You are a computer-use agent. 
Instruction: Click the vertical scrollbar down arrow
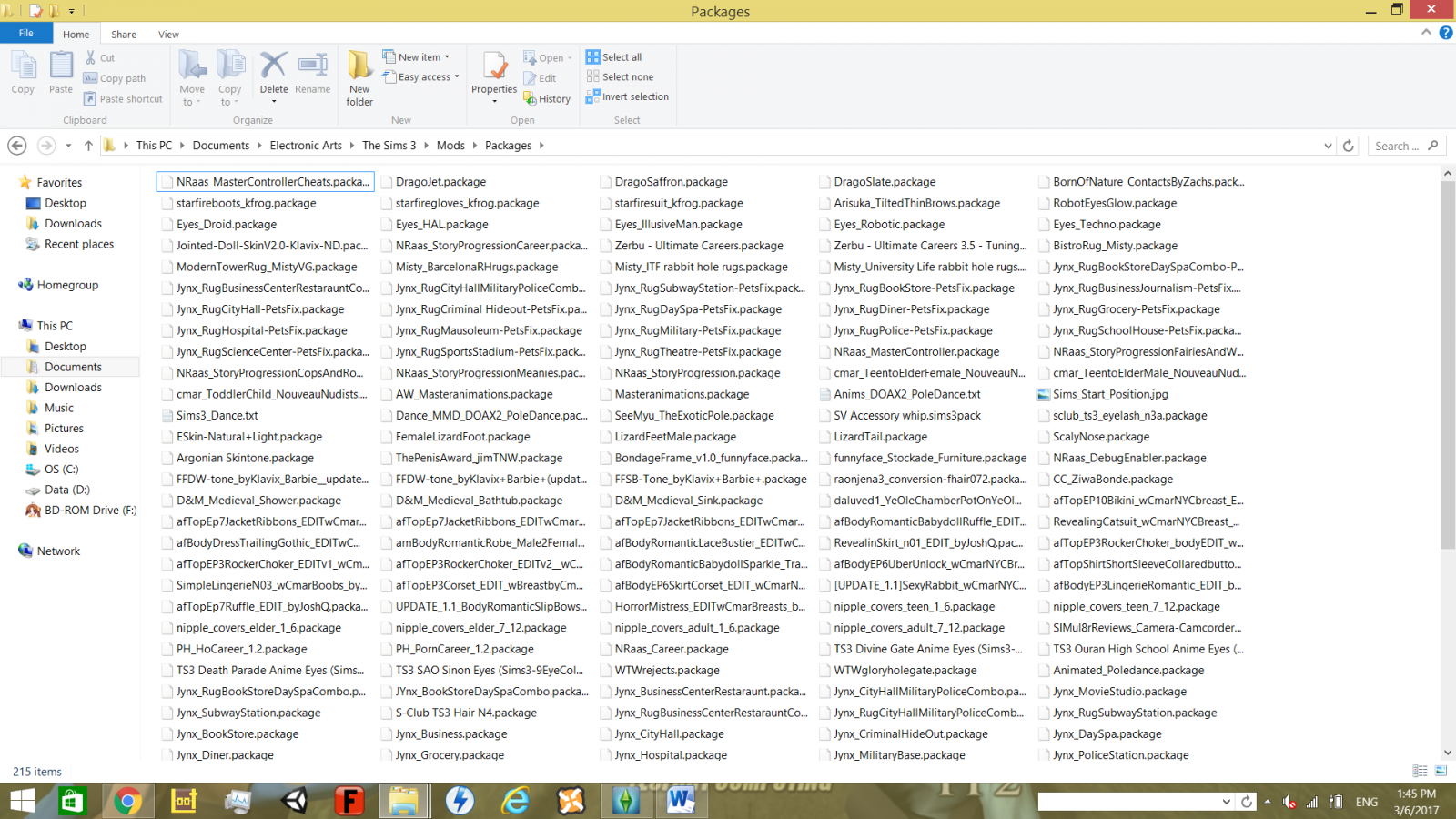[1448, 753]
